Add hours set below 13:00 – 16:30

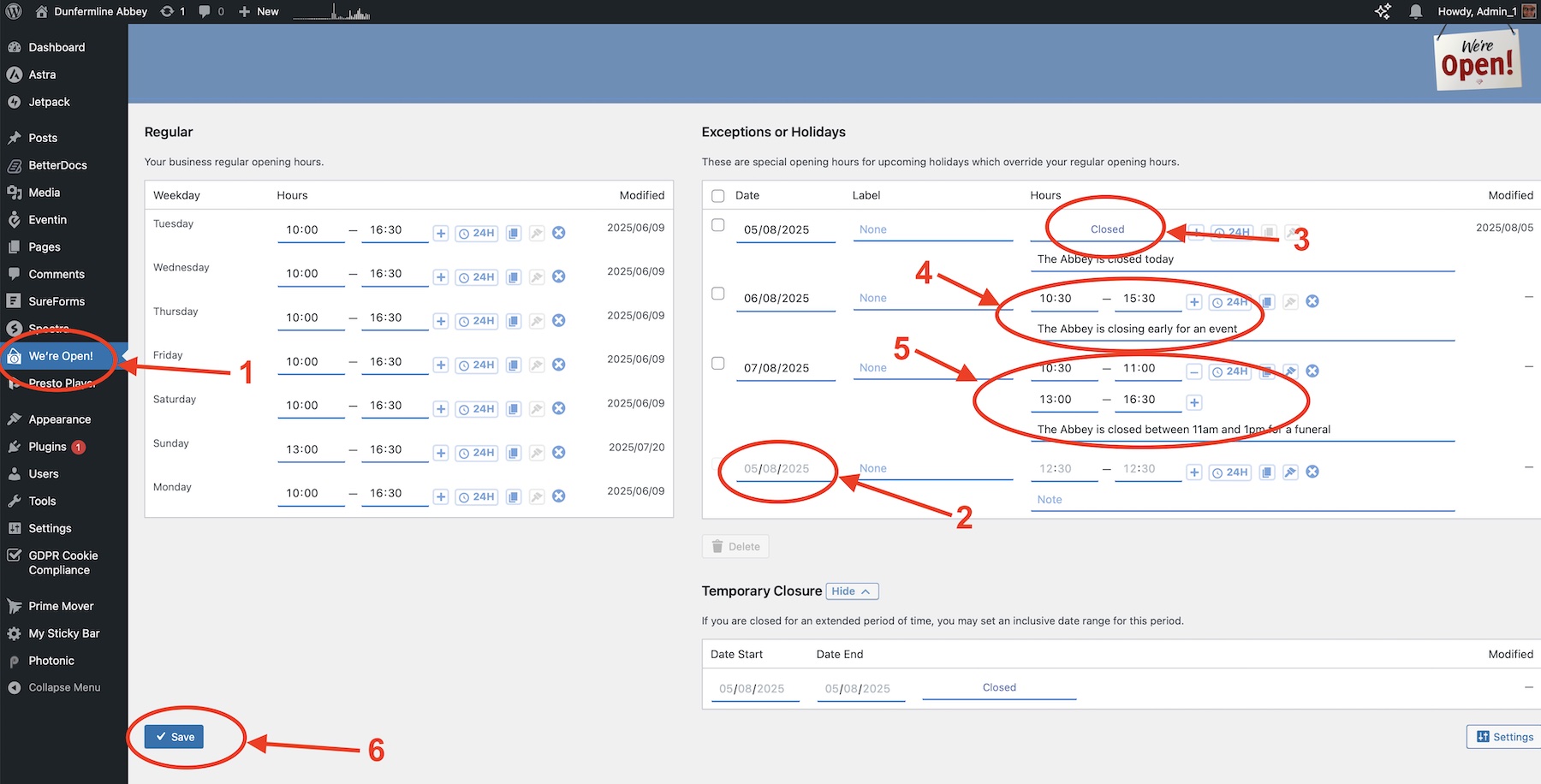click(x=1194, y=402)
